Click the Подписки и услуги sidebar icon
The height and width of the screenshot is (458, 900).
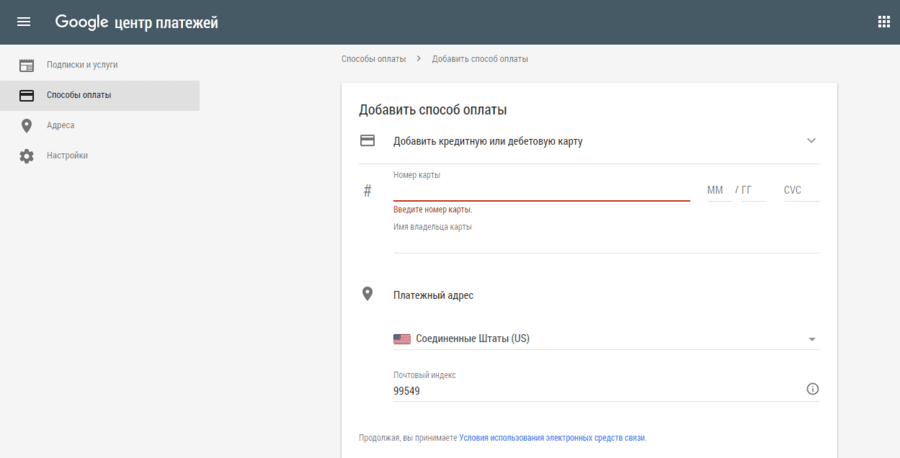point(27,65)
